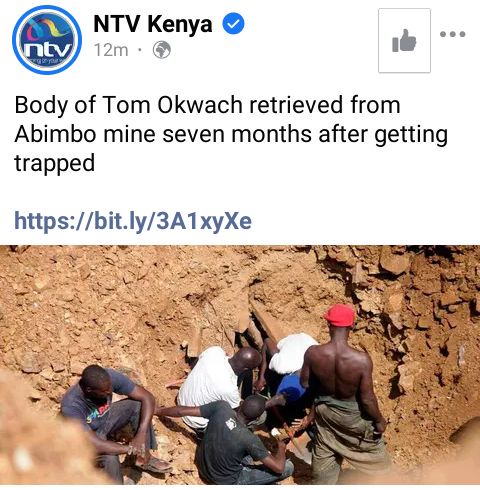Tap the man wearing red cap in photo

(347, 390)
